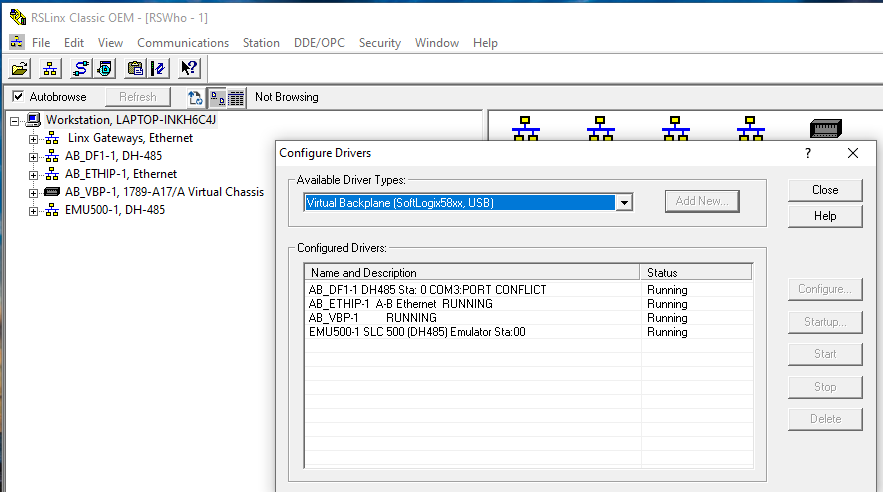Click the Status column header
Viewport: 883px width, 492px height.
tap(696, 272)
